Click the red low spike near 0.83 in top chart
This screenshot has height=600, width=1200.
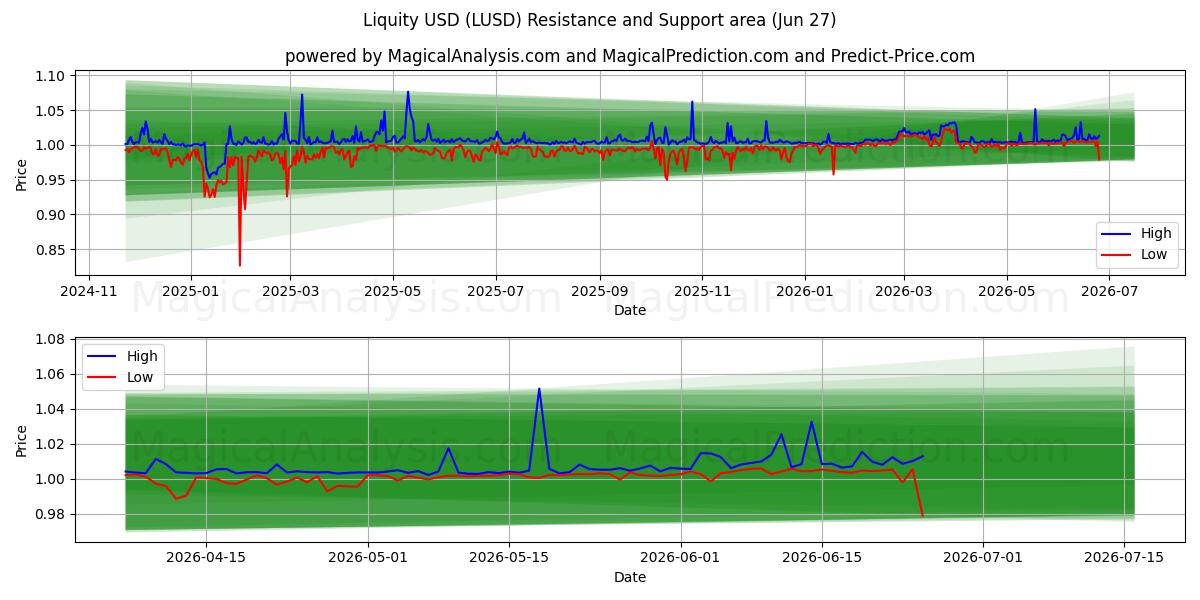tap(240, 262)
